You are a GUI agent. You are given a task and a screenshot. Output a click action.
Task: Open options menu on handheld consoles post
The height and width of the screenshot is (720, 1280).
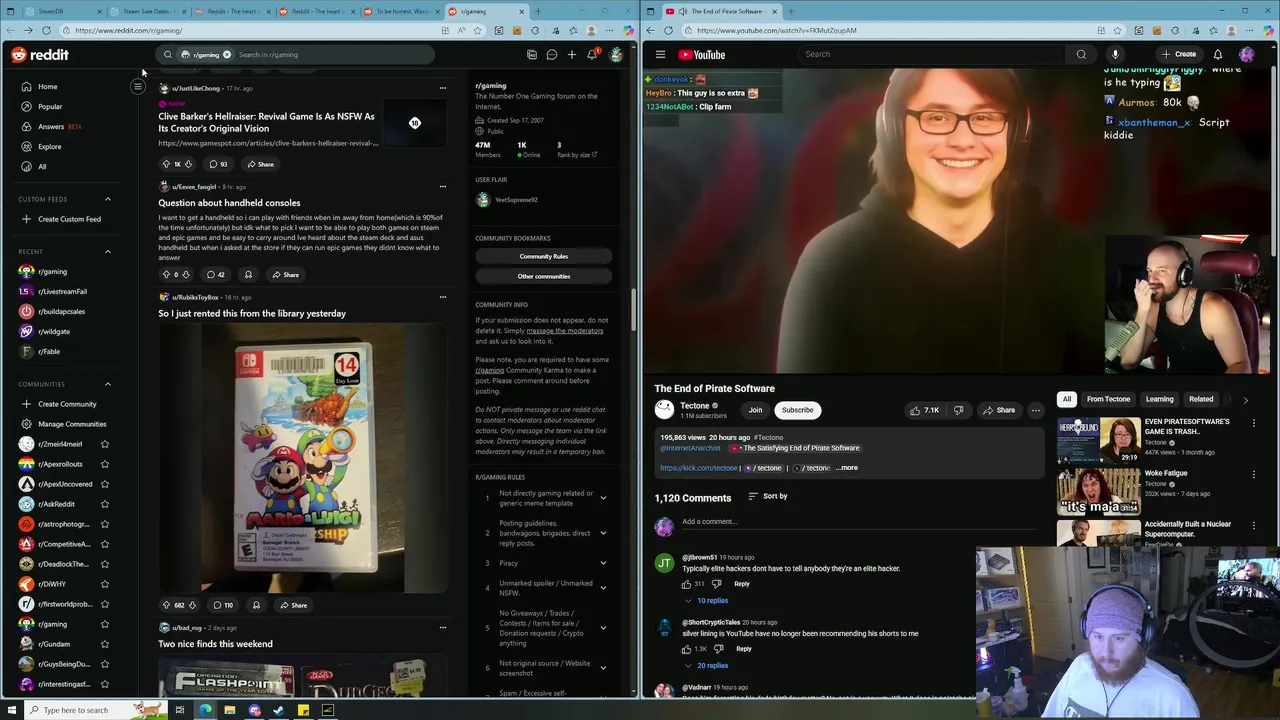pyautogui.click(x=443, y=186)
